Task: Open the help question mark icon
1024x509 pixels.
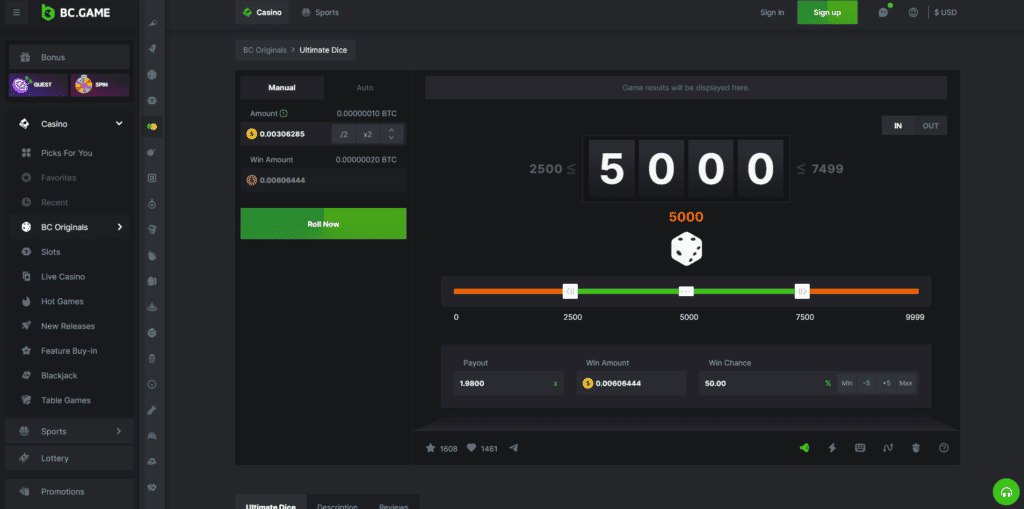Action: pos(944,448)
